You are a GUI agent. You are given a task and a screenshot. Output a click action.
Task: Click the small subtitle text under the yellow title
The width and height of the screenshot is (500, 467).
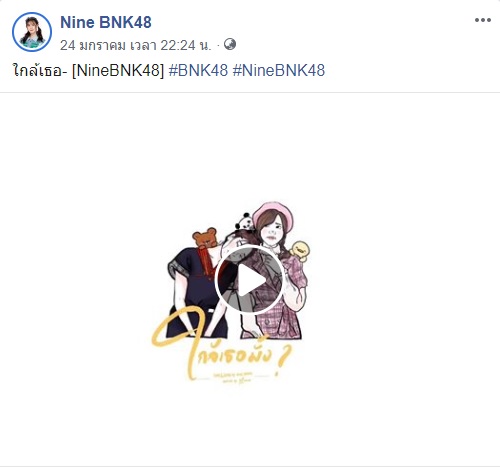click(x=237, y=379)
